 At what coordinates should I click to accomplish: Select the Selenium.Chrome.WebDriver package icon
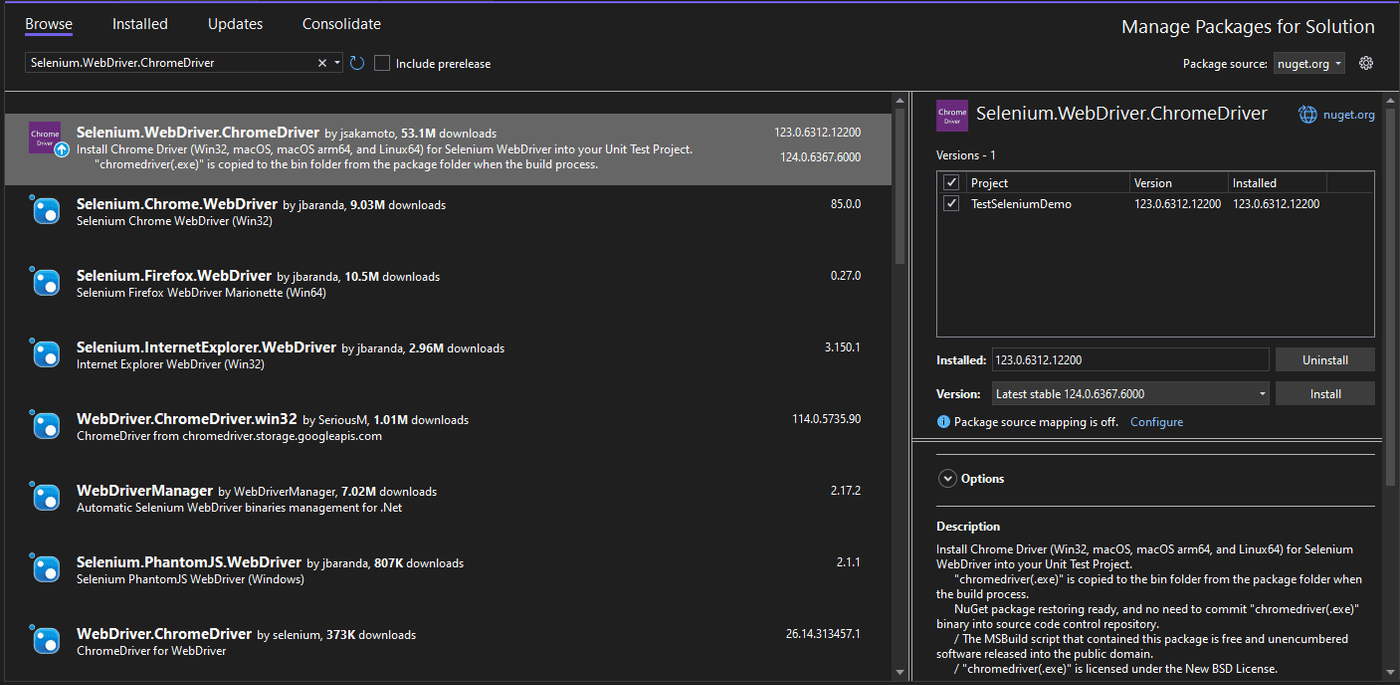[x=45, y=210]
